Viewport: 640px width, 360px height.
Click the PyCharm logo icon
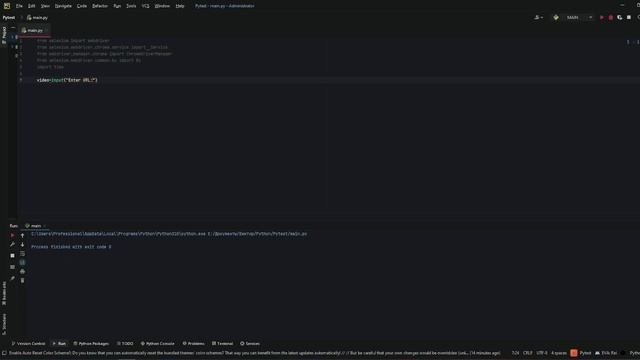(7, 6)
